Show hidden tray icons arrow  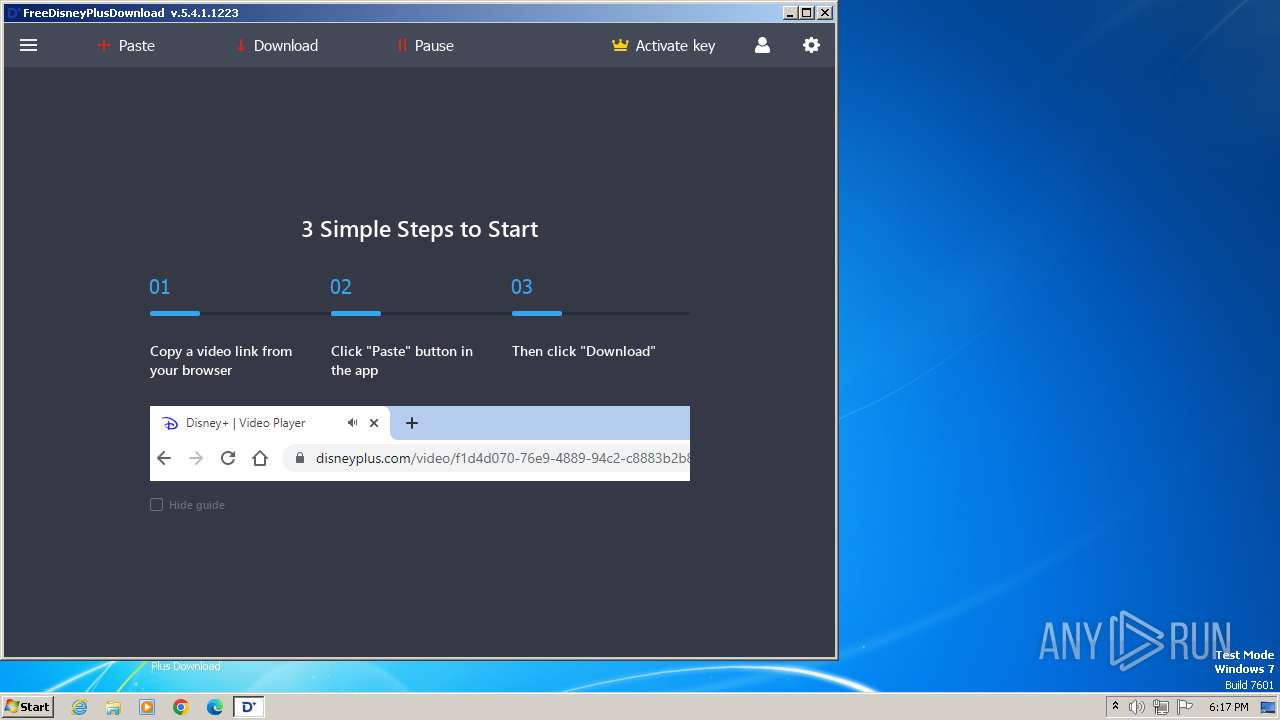1115,707
